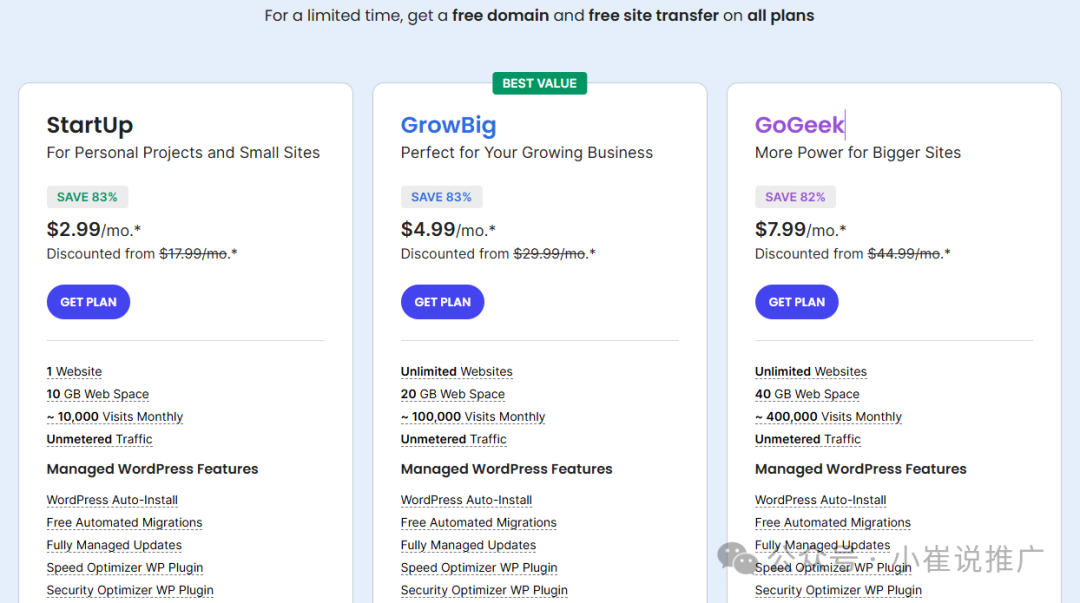Open the GrowBig plan title
Screen dimensions: 1080x603
448,125
